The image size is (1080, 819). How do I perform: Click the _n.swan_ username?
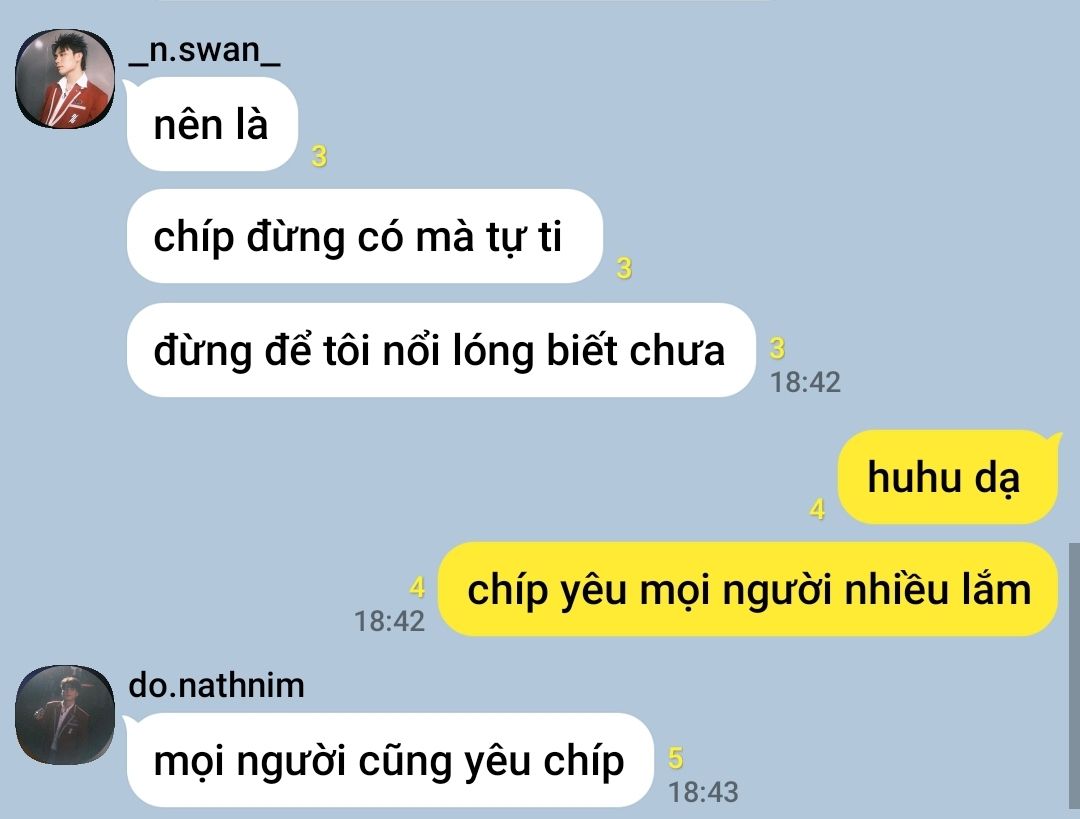click(204, 51)
